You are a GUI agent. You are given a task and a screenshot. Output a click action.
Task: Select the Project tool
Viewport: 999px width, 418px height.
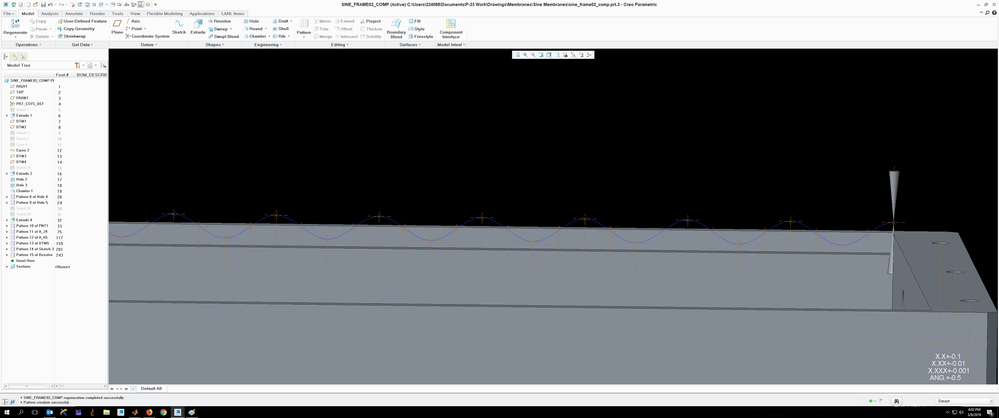tap(370, 21)
